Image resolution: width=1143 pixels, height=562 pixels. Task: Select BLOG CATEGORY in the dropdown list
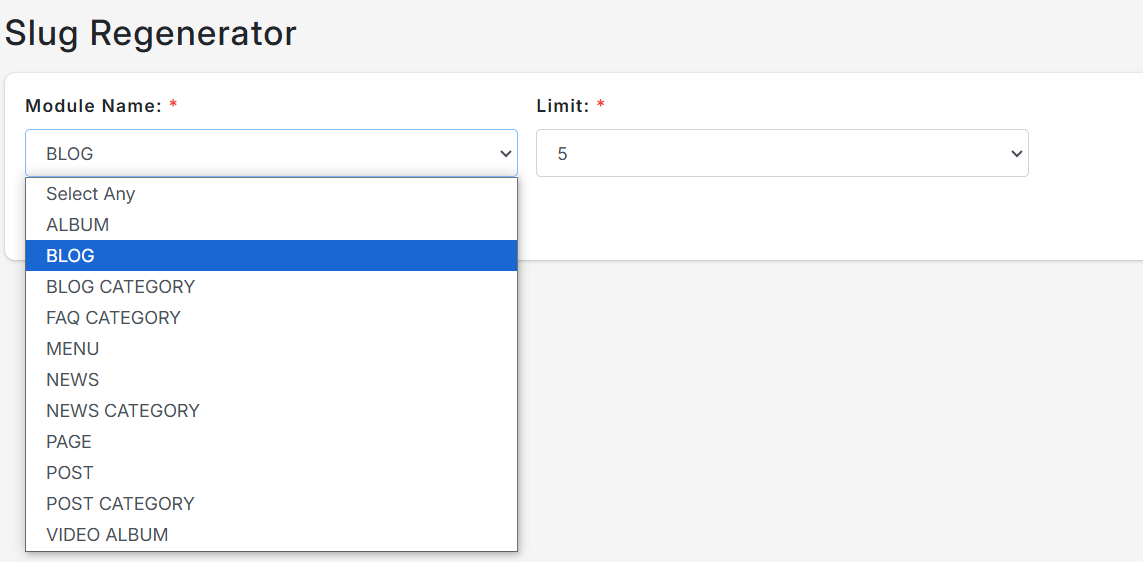[x=271, y=286]
